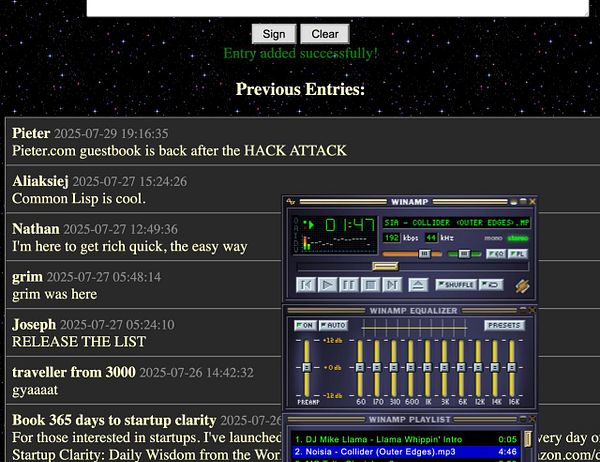Click the 01:47 time display in Winamp
Image resolution: width=600 pixels, height=462 pixels.
point(349,225)
